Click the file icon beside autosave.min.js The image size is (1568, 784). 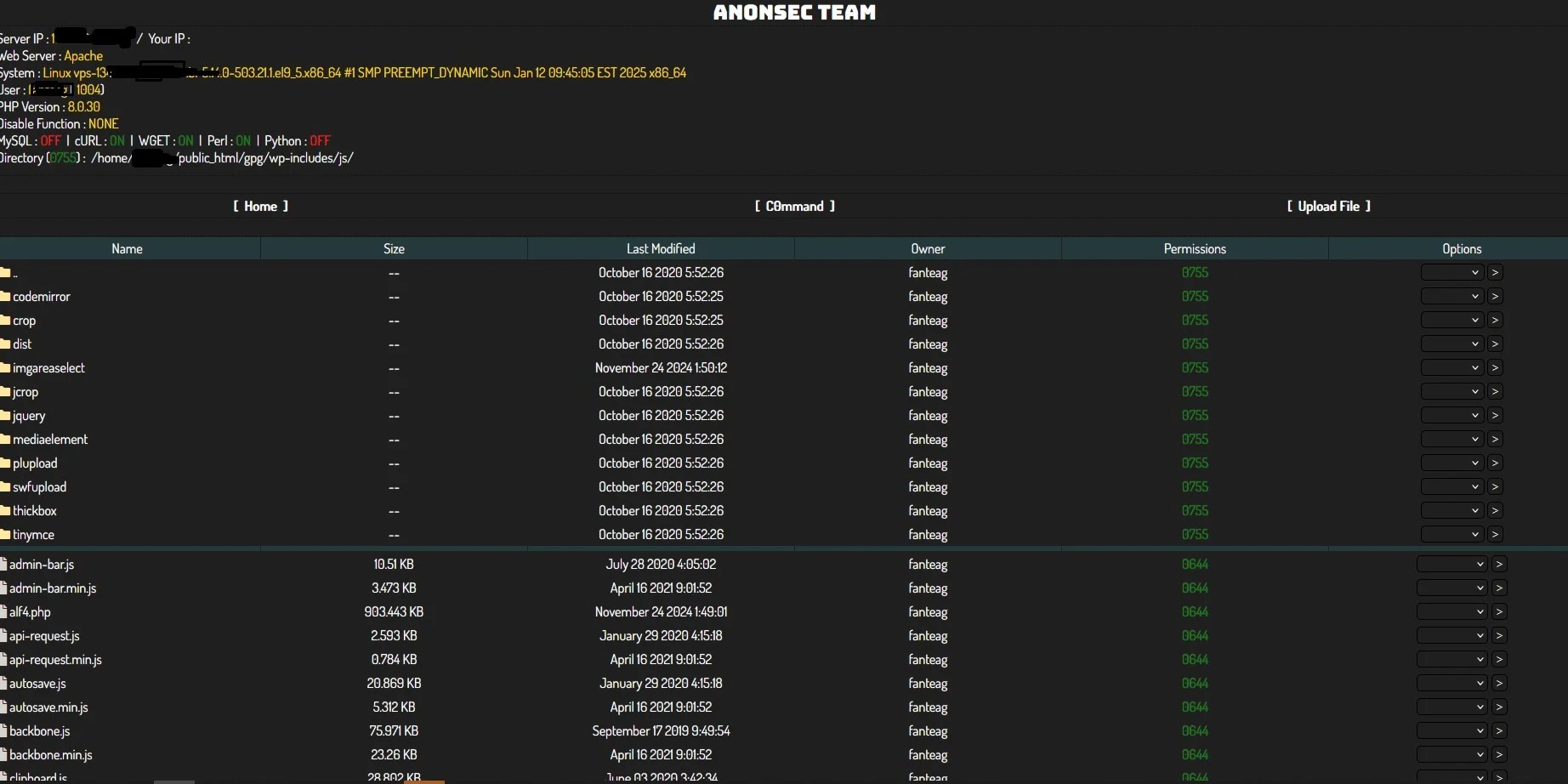[x=4, y=707]
